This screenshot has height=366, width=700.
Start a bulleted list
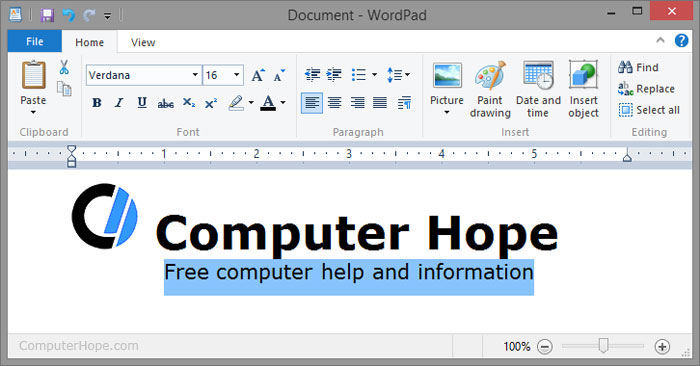coord(358,75)
